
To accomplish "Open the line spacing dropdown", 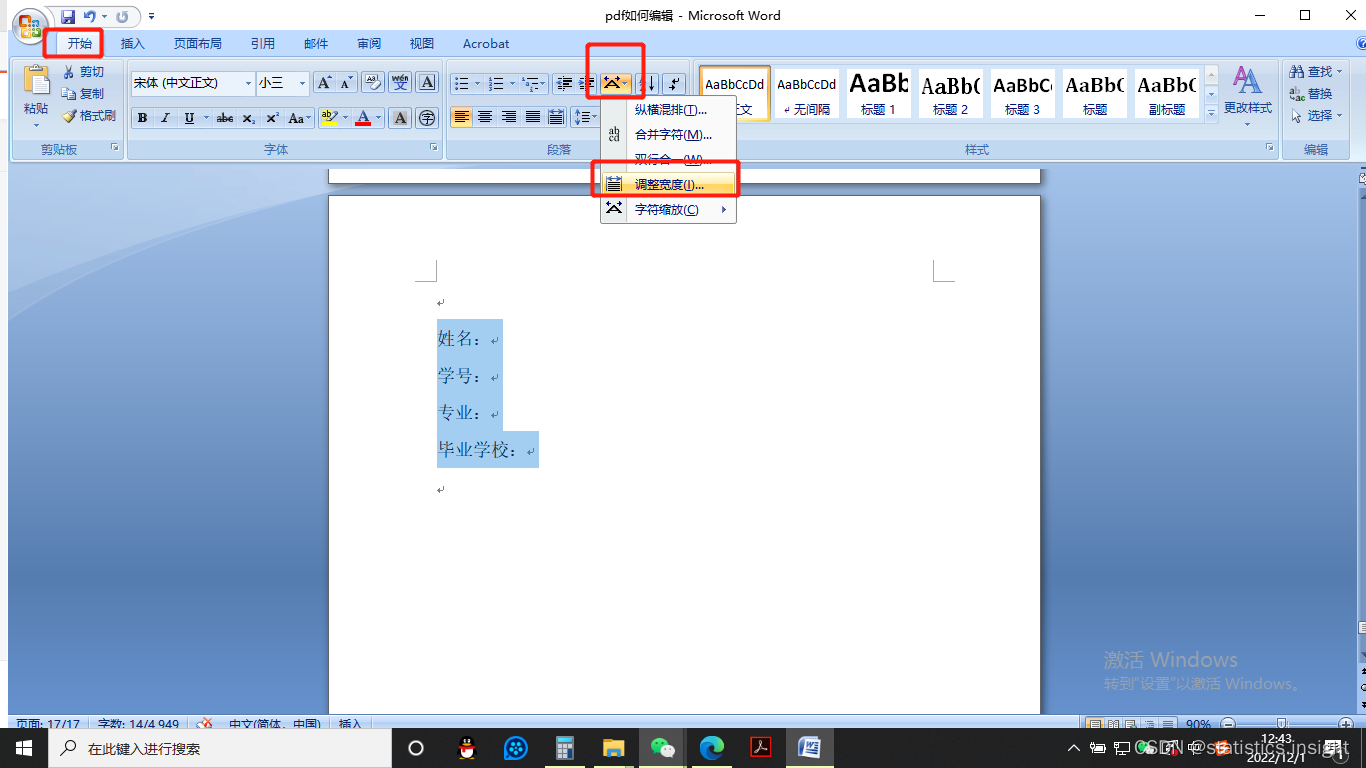I will point(585,117).
